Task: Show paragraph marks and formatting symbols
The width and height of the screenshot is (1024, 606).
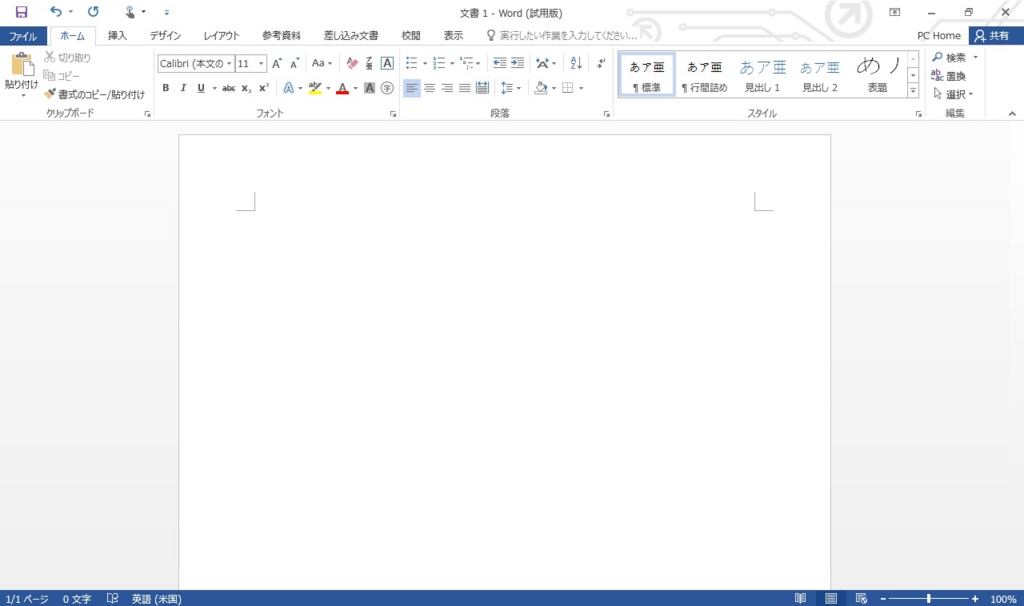Action: coord(601,63)
